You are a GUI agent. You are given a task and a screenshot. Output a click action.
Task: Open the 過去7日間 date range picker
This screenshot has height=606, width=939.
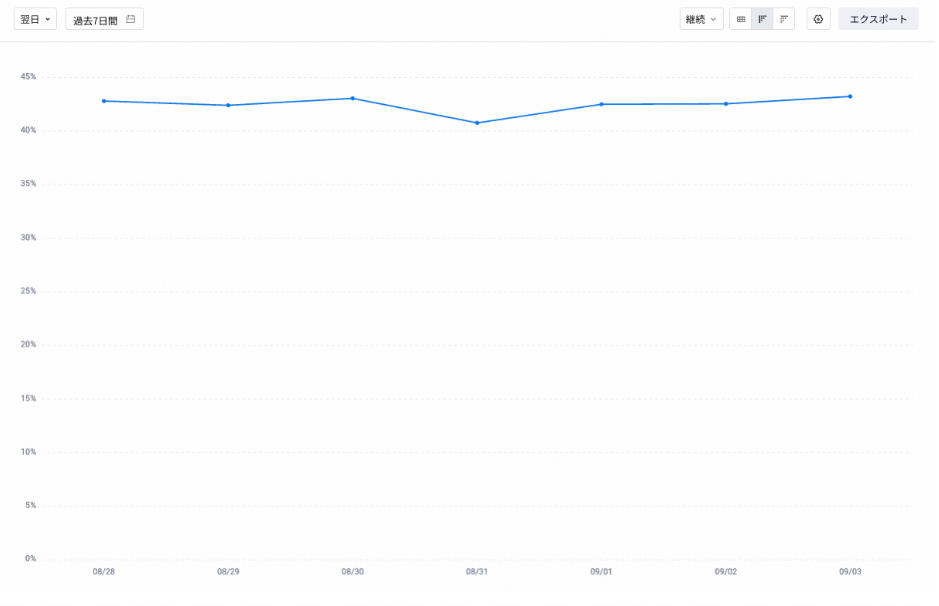[x=104, y=19]
